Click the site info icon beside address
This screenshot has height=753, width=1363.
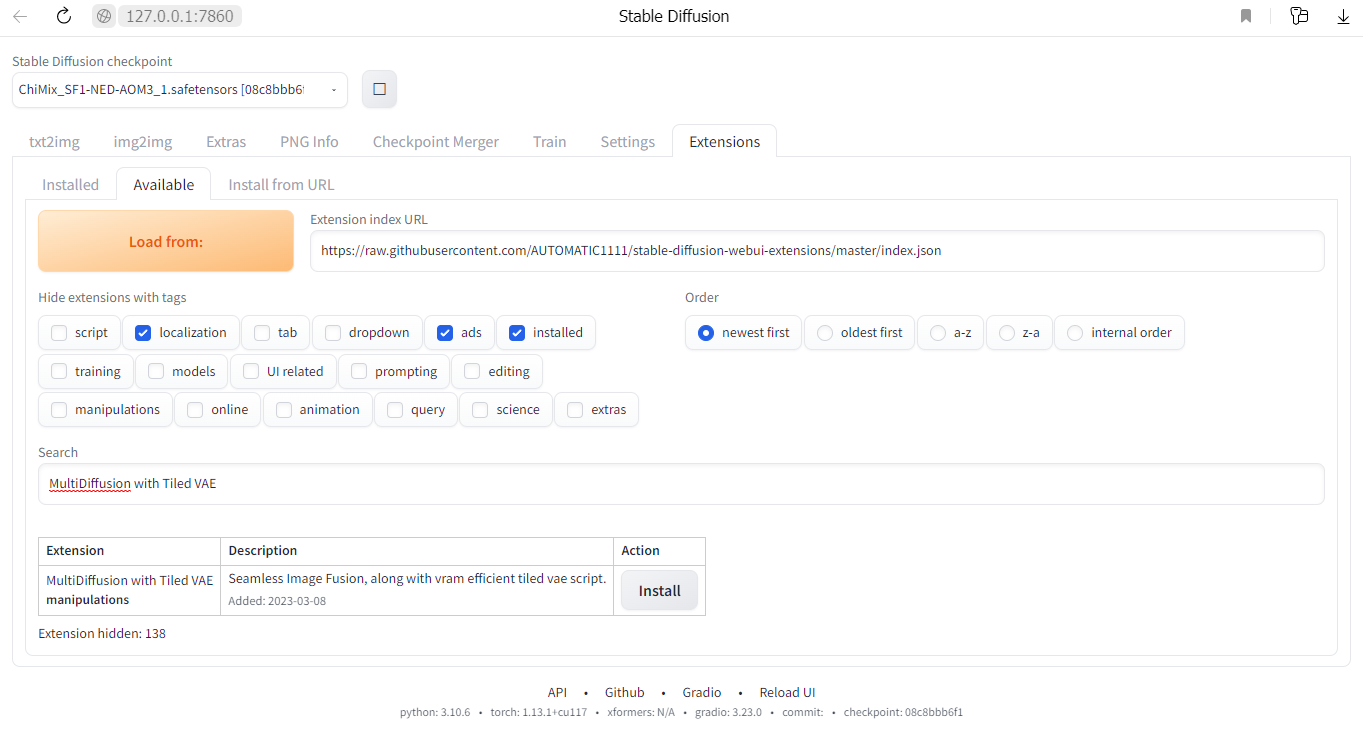coord(104,16)
